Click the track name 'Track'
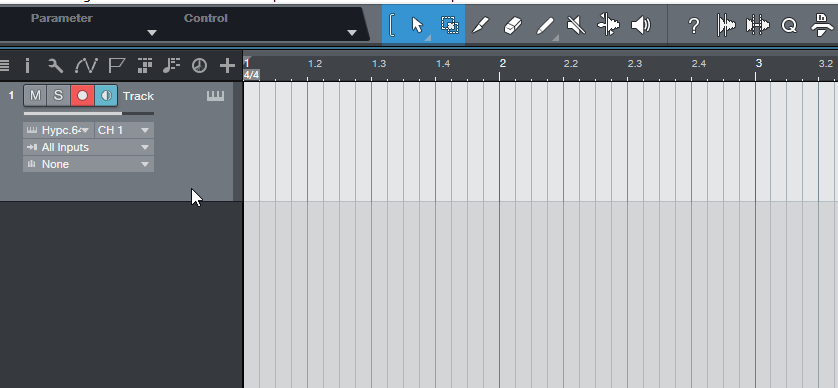This screenshot has height=388, width=838. tap(138, 96)
